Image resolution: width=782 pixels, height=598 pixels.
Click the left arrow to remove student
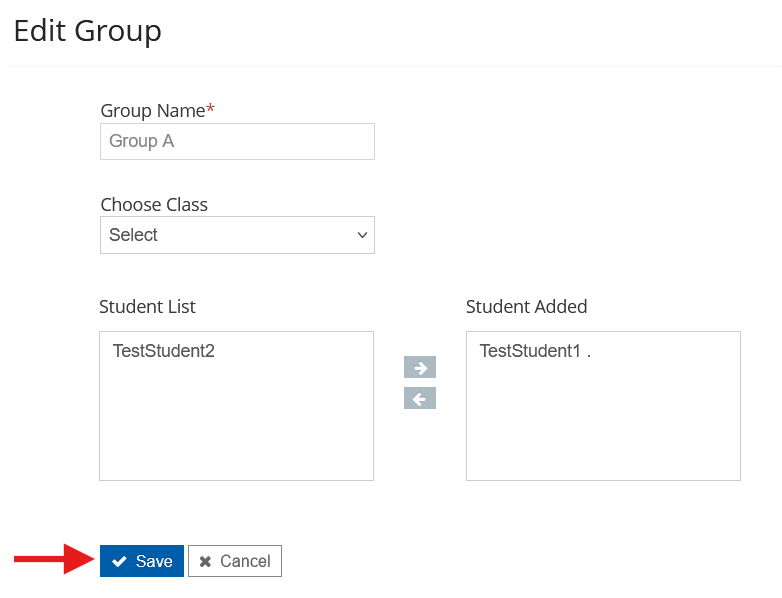420,398
